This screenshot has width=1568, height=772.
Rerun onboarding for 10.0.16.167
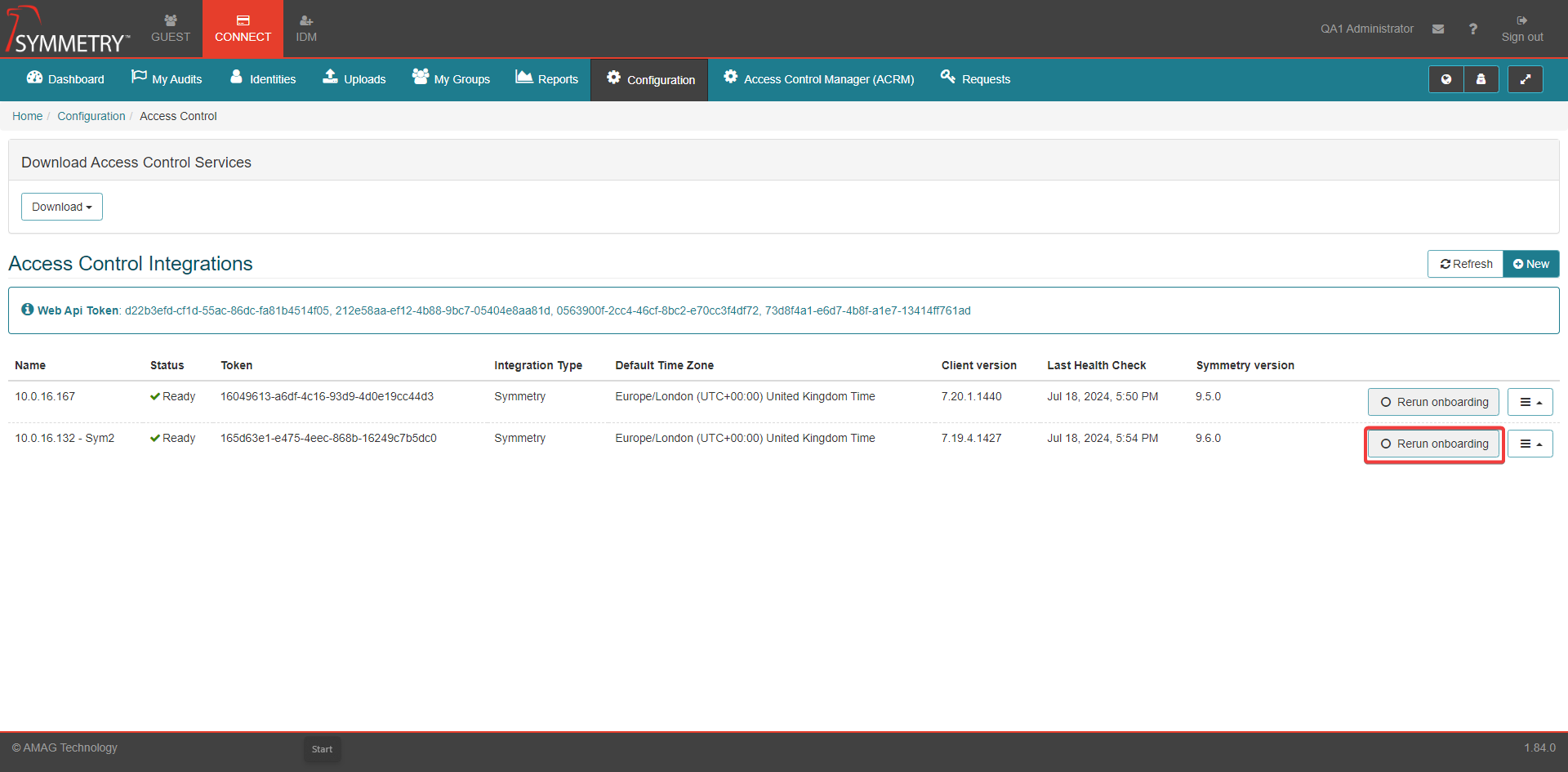(x=1433, y=402)
